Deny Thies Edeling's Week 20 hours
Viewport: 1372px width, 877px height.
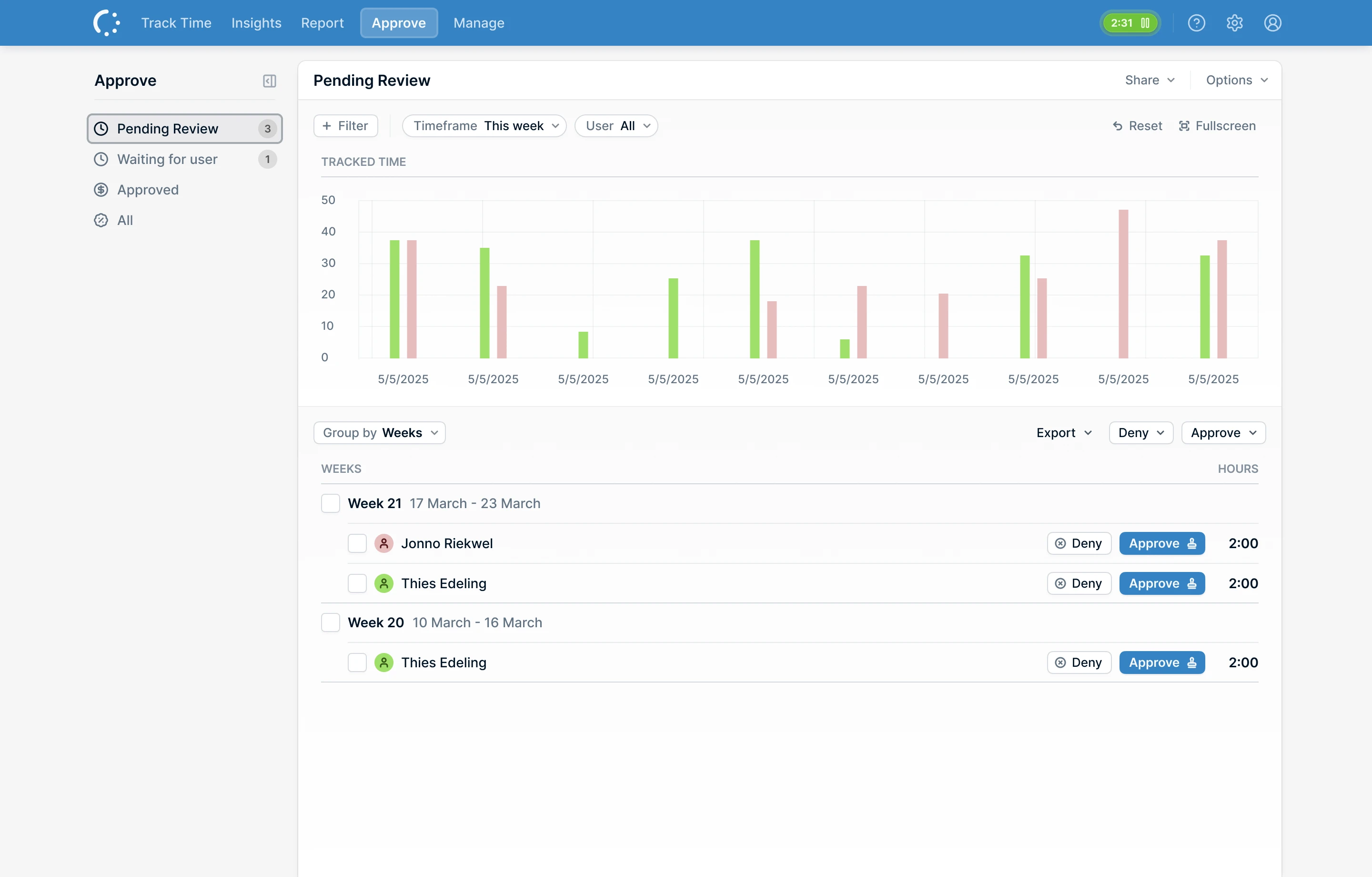tap(1079, 663)
